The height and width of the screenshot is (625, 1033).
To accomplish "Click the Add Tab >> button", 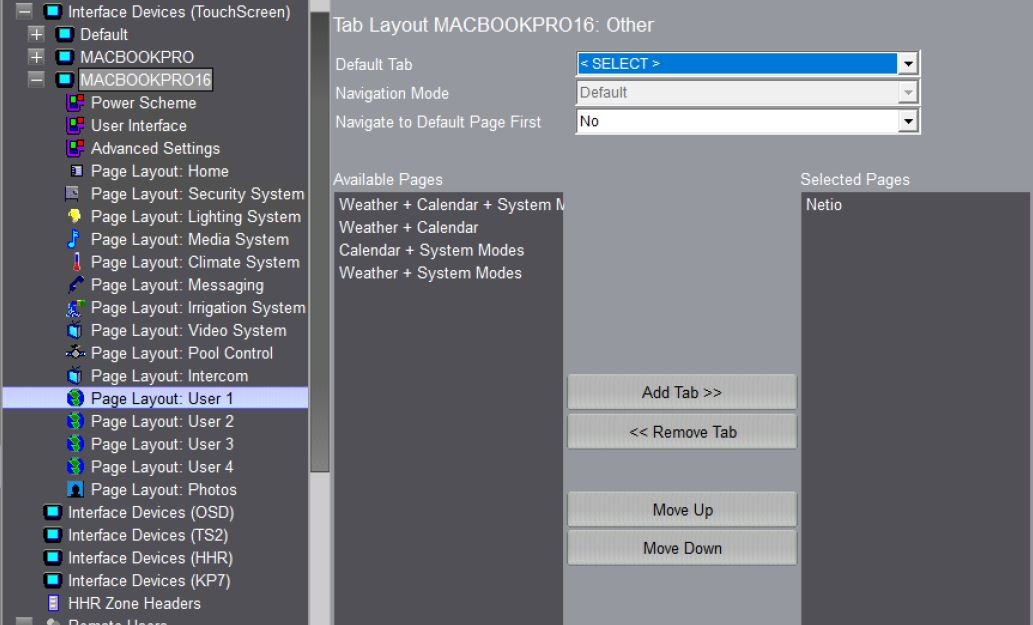I will pos(682,393).
